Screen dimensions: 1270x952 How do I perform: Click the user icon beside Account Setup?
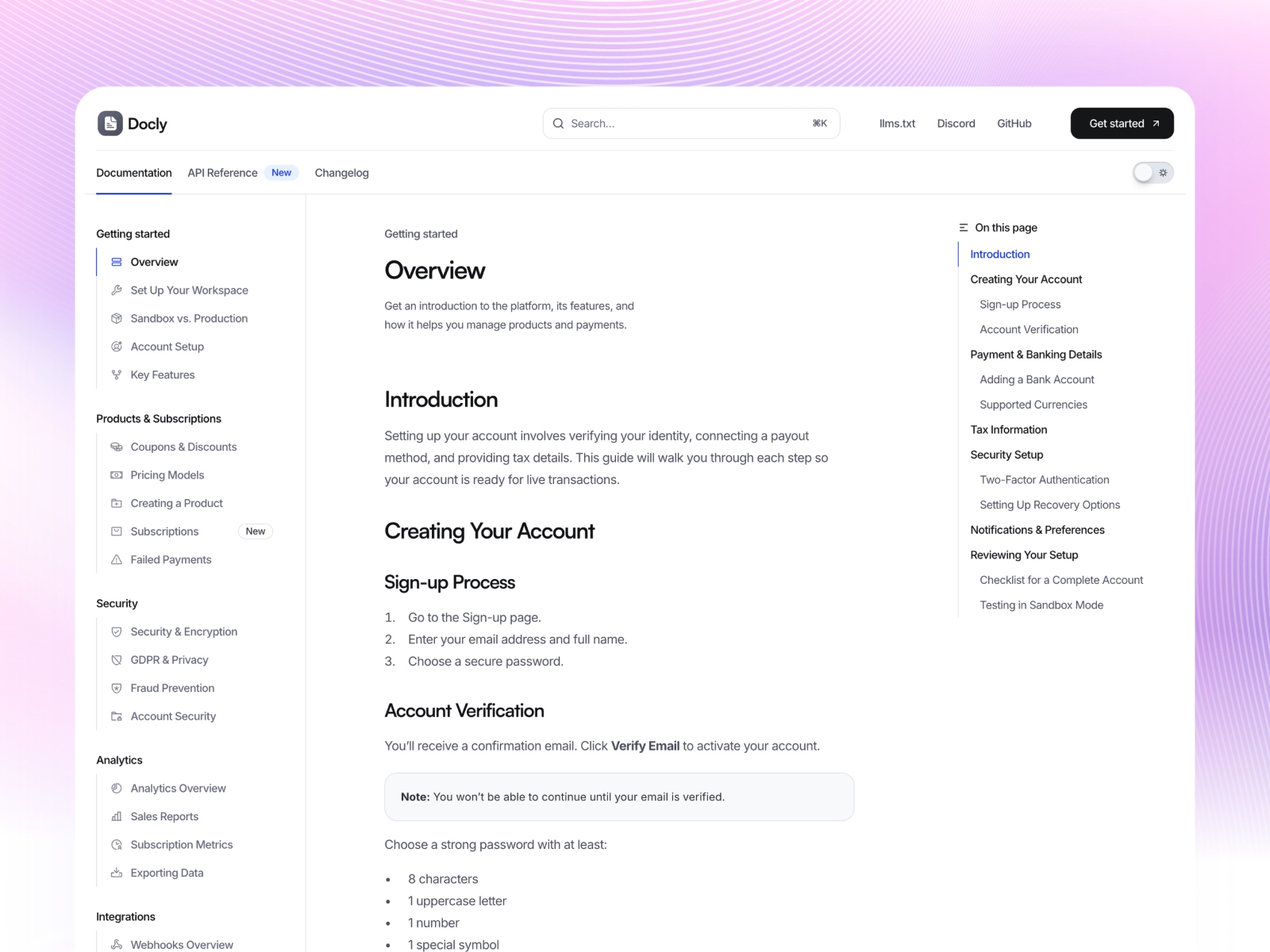tap(116, 347)
